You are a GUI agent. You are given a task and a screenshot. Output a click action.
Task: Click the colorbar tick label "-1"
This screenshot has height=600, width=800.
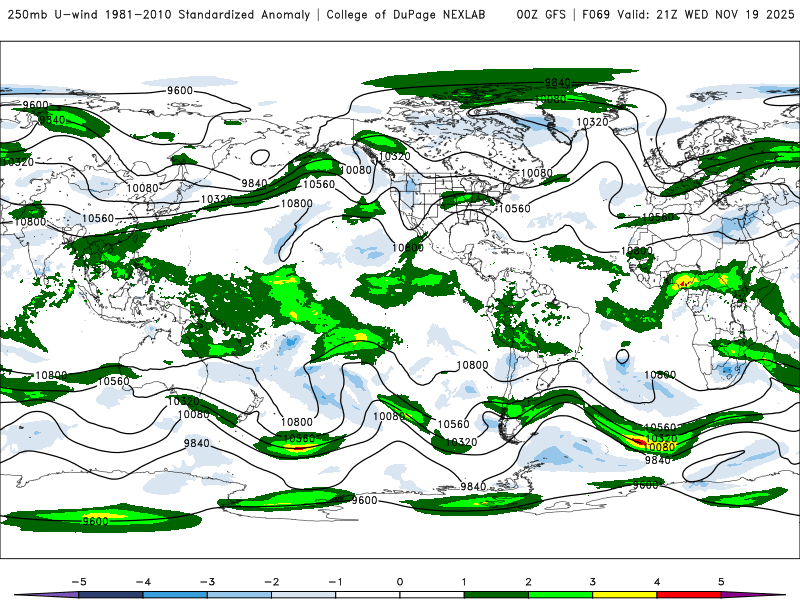point(336,582)
